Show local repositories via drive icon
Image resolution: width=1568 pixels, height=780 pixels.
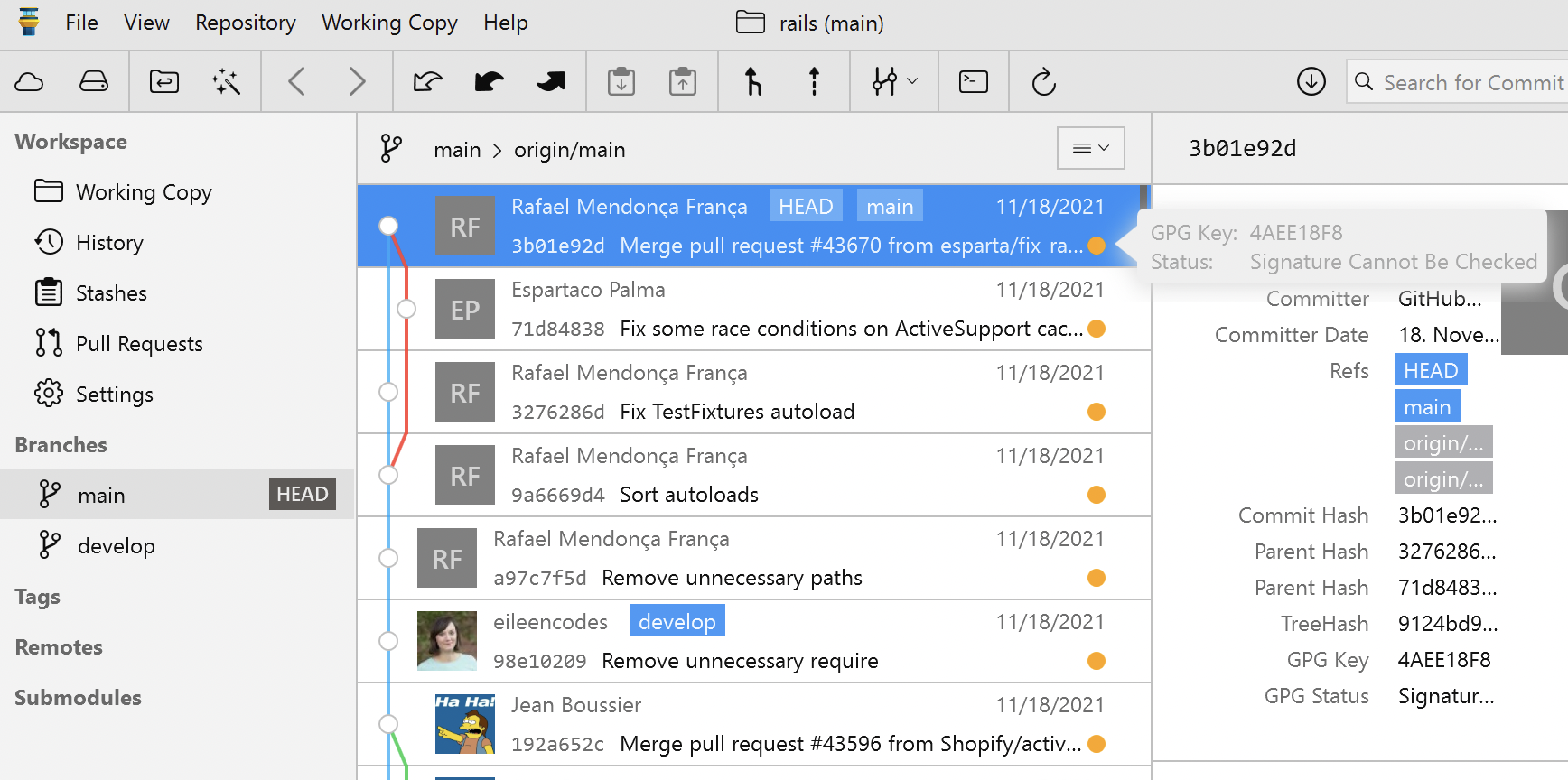point(94,82)
